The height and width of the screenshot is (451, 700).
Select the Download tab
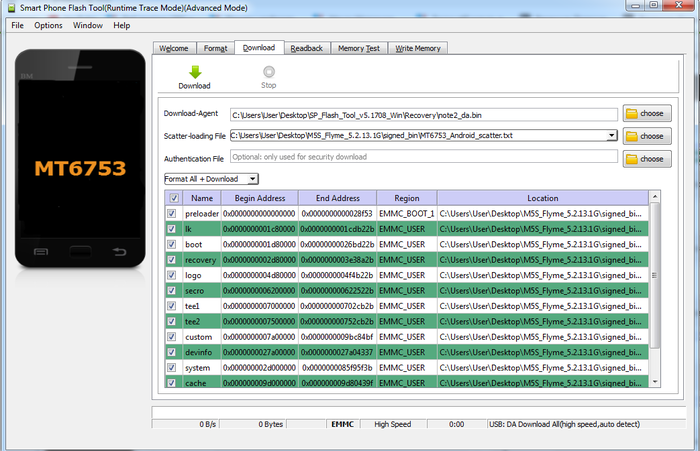(259, 47)
